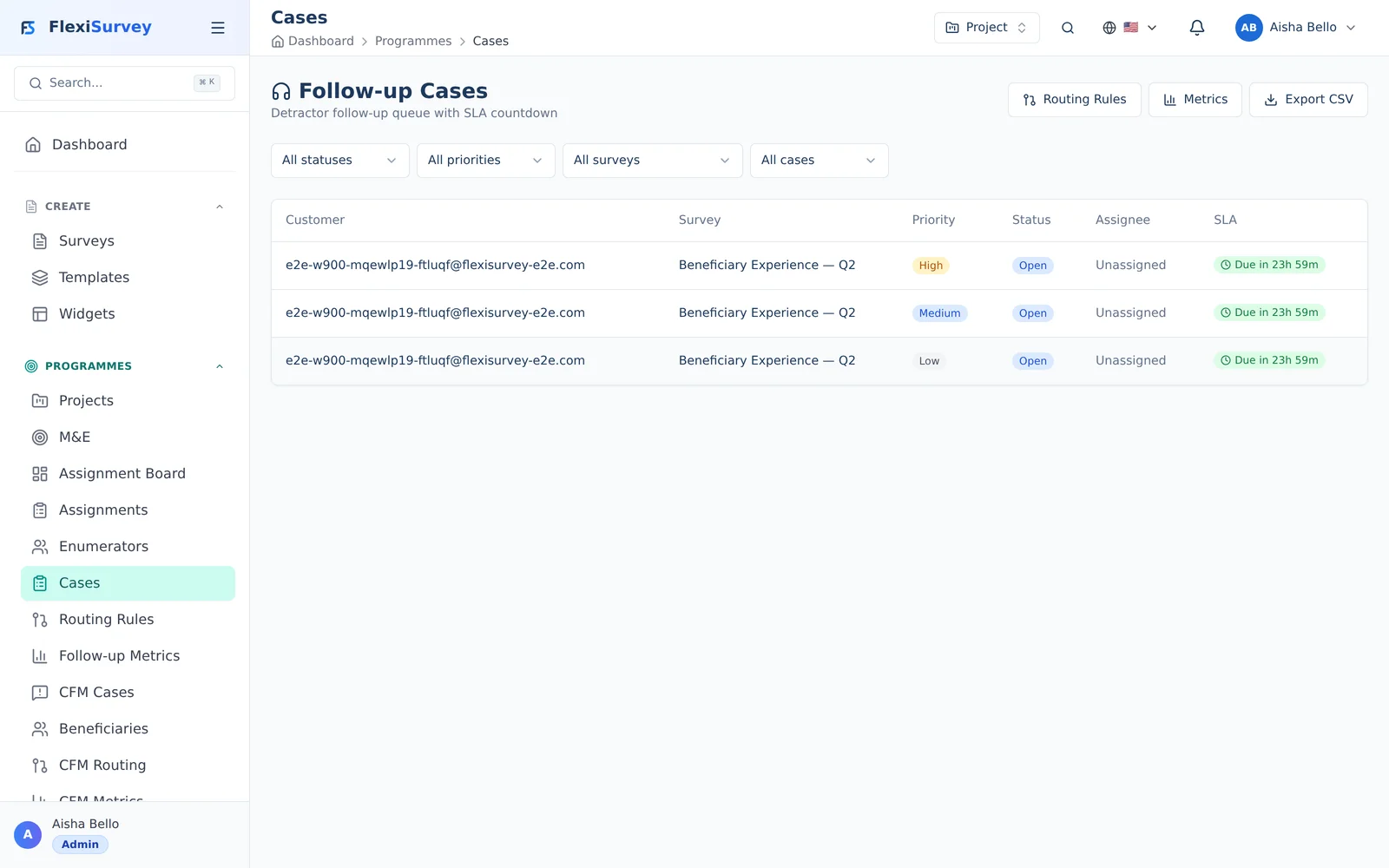
Task: Click the M&E target icon
Action: 40,437
